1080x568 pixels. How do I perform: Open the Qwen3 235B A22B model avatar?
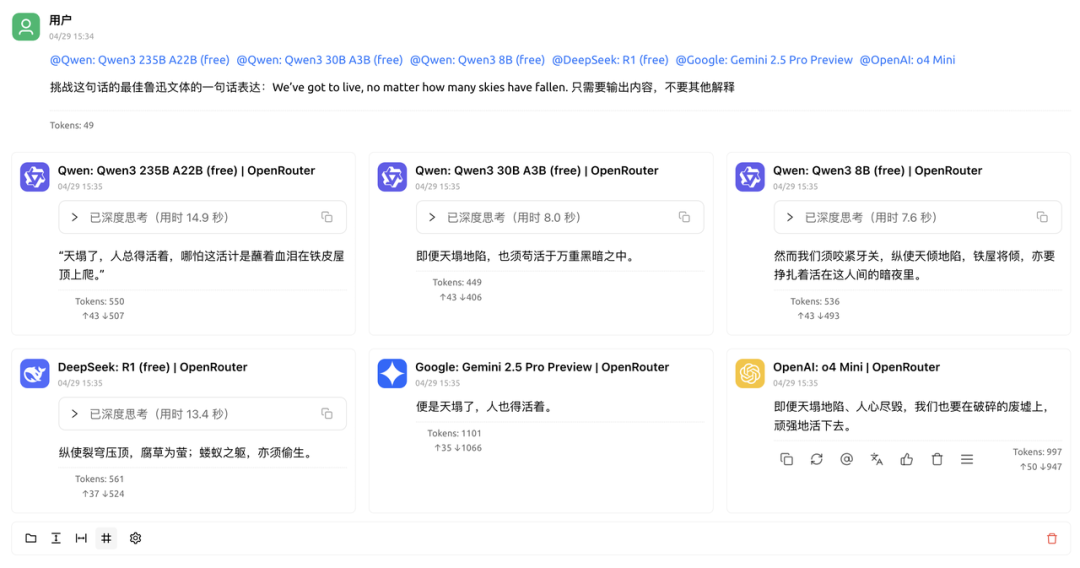tap(34, 177)
